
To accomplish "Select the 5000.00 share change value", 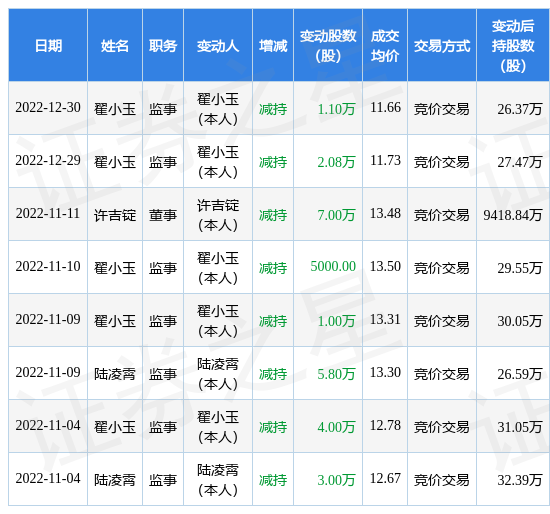I will coord(333,266).
